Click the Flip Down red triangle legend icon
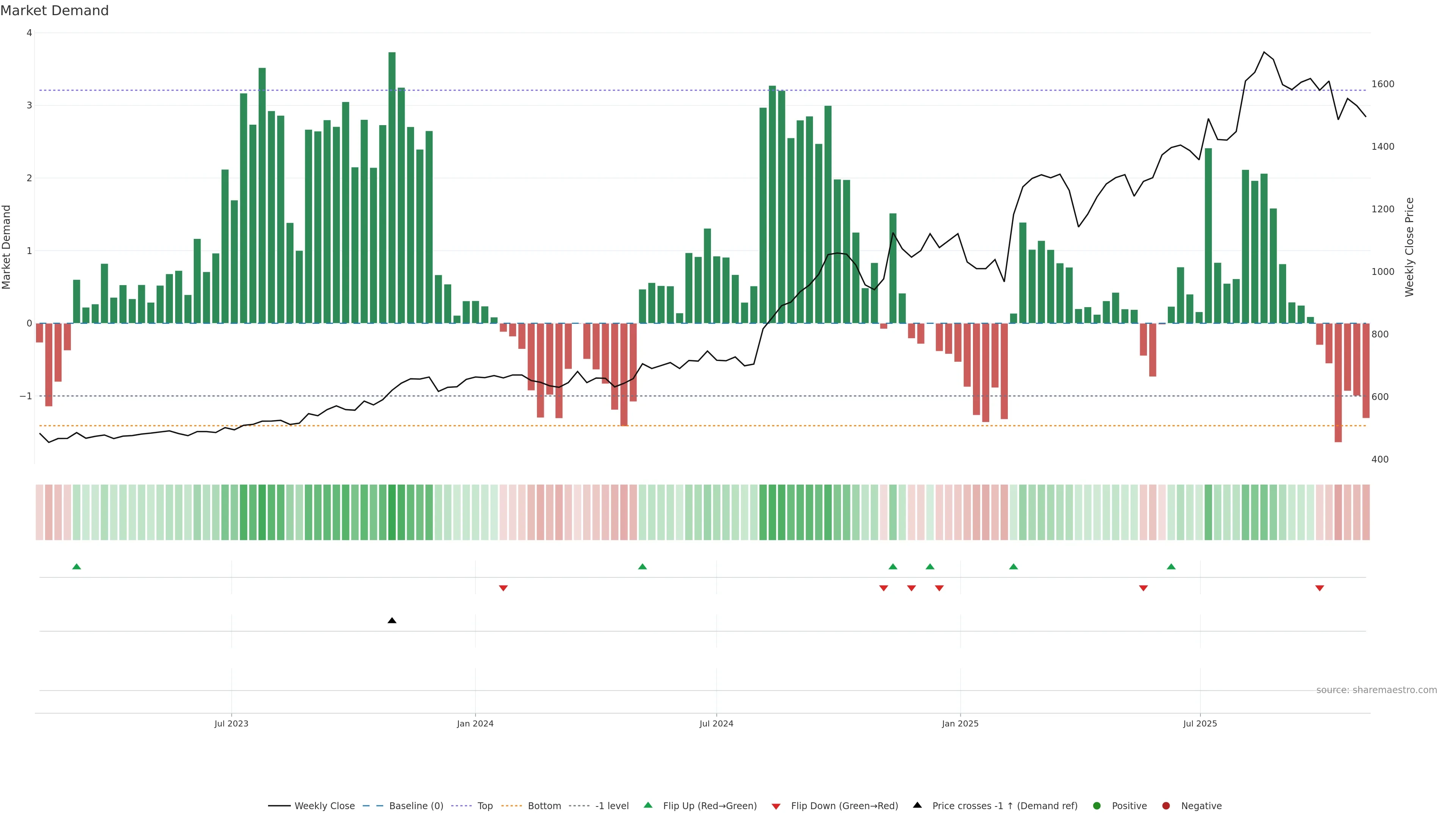The height and width of the screenshot is (819, 1456). pos(776,806)
